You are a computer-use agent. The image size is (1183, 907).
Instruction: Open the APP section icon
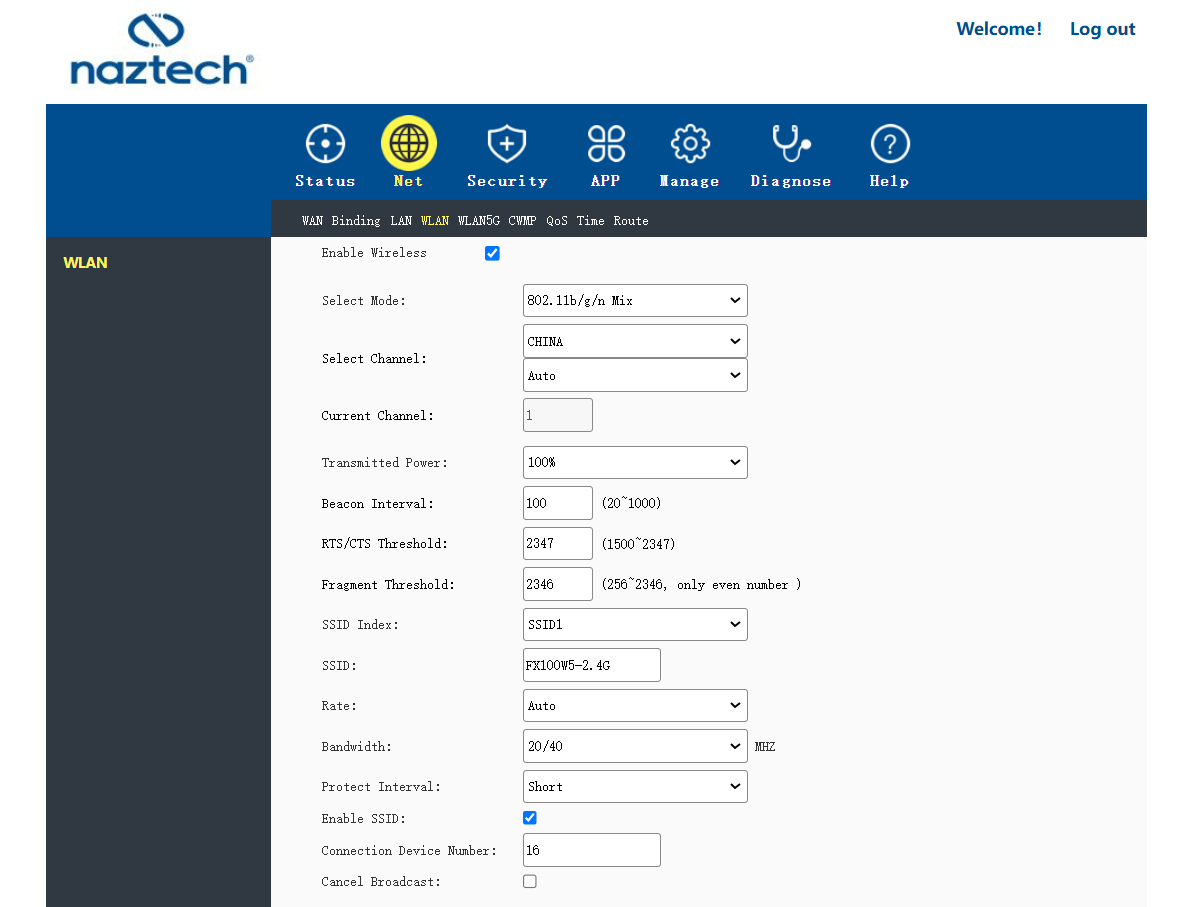[606, 143]
